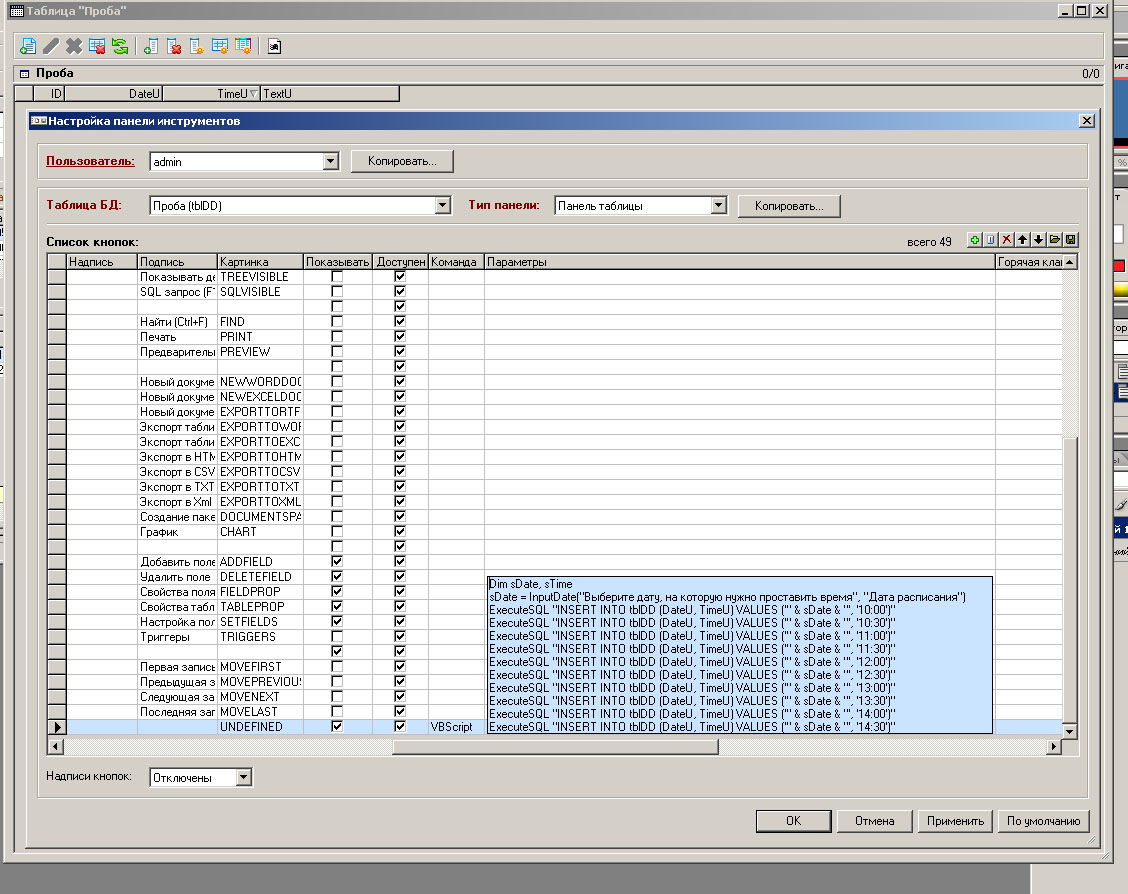Click the red X delete-button icon
Screen dimensions: 1128x894
click(1007, 240)
